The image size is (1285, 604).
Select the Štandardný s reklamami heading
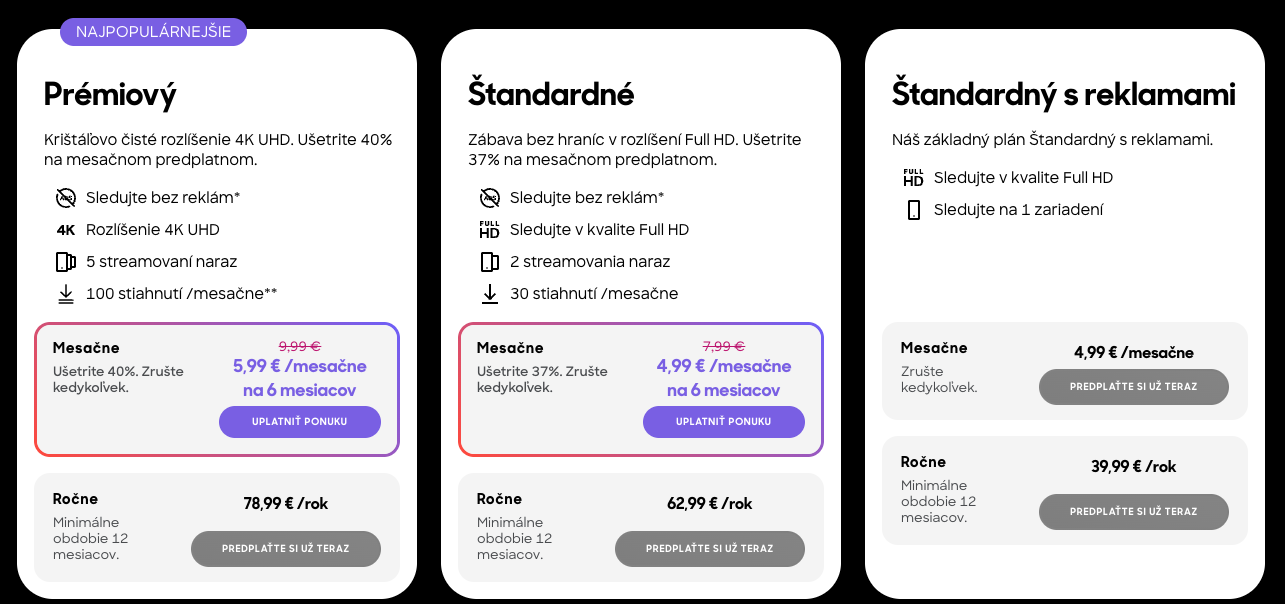[1064, 95]
